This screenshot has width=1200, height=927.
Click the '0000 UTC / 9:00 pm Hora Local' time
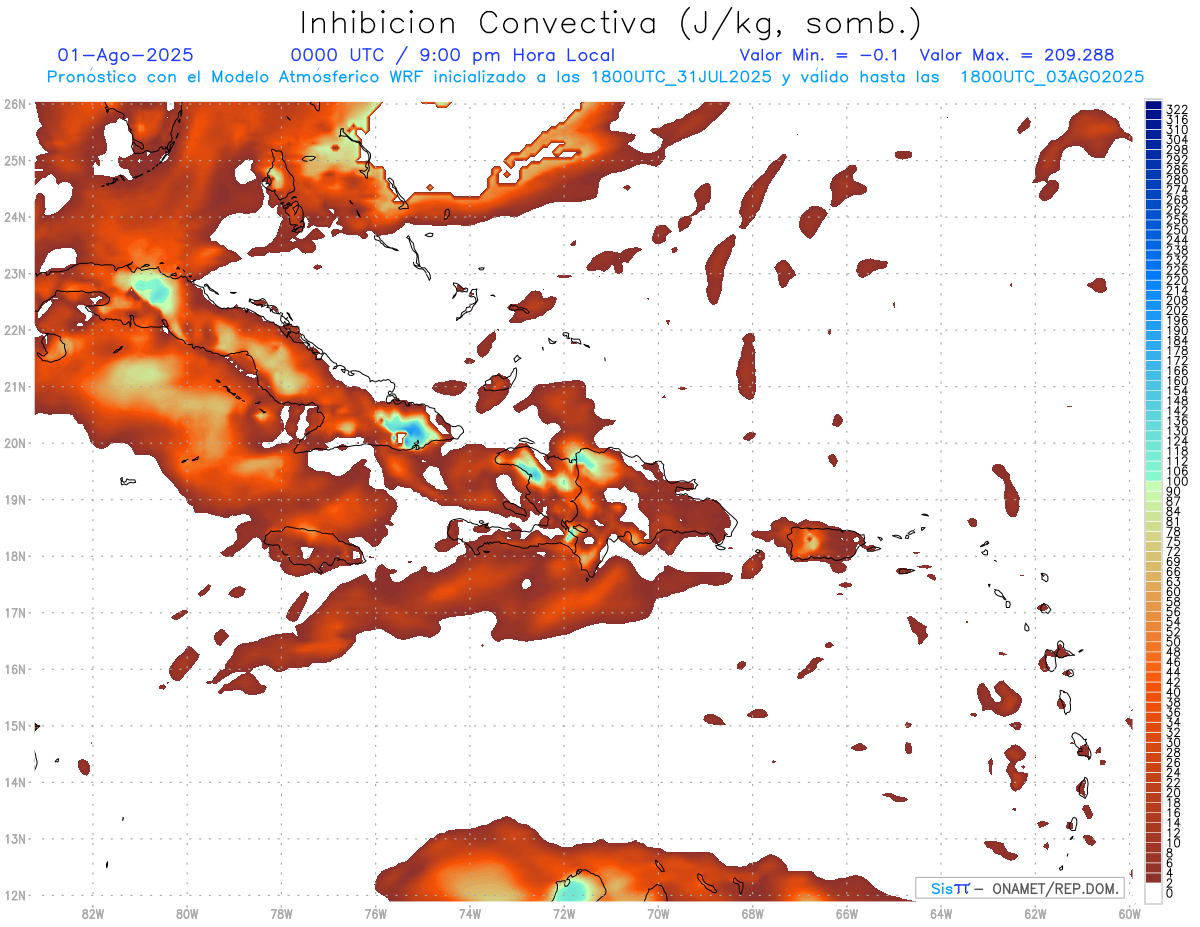453,55
